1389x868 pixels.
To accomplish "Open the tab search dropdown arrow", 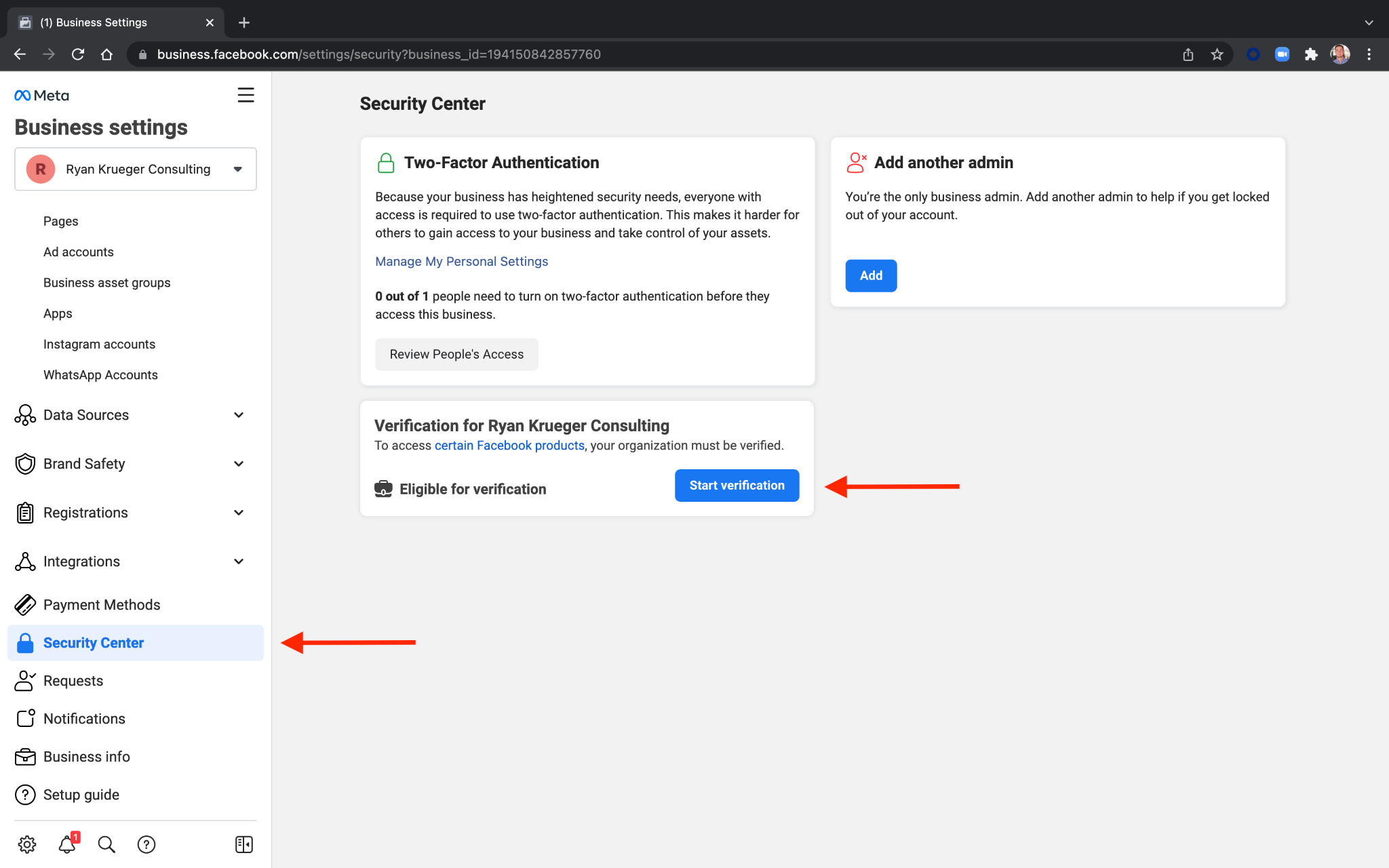I will [1369, 22].
